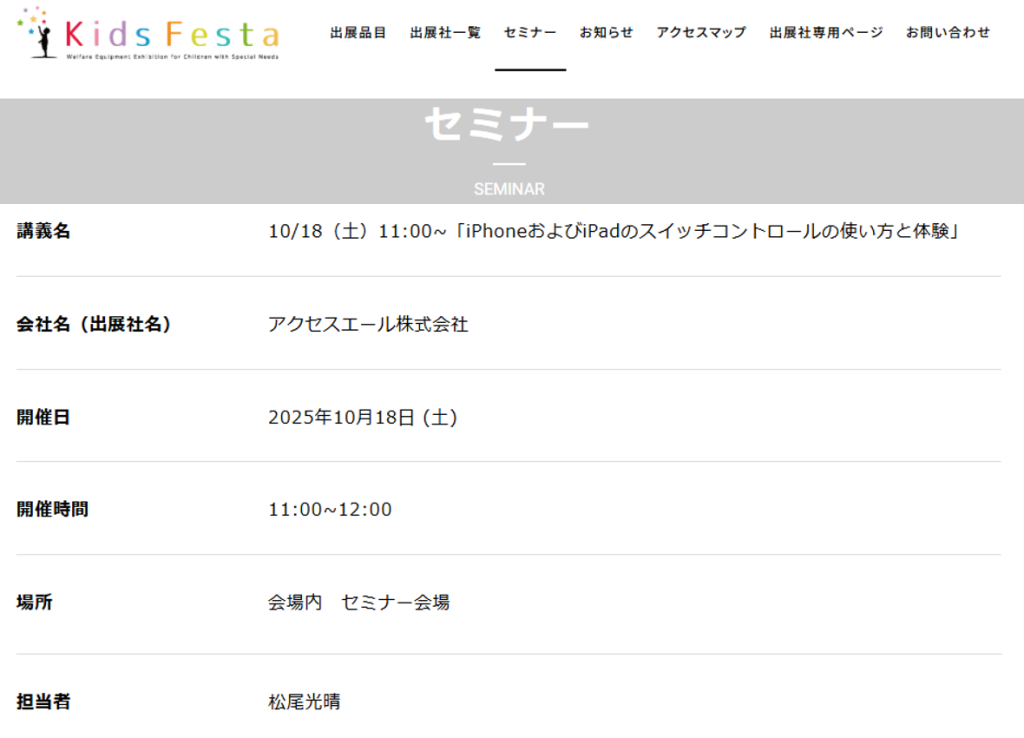This screenshot has width=1024, height=738.
Task: Click the Kids Festa logo
Action: (x=148, y=34)
